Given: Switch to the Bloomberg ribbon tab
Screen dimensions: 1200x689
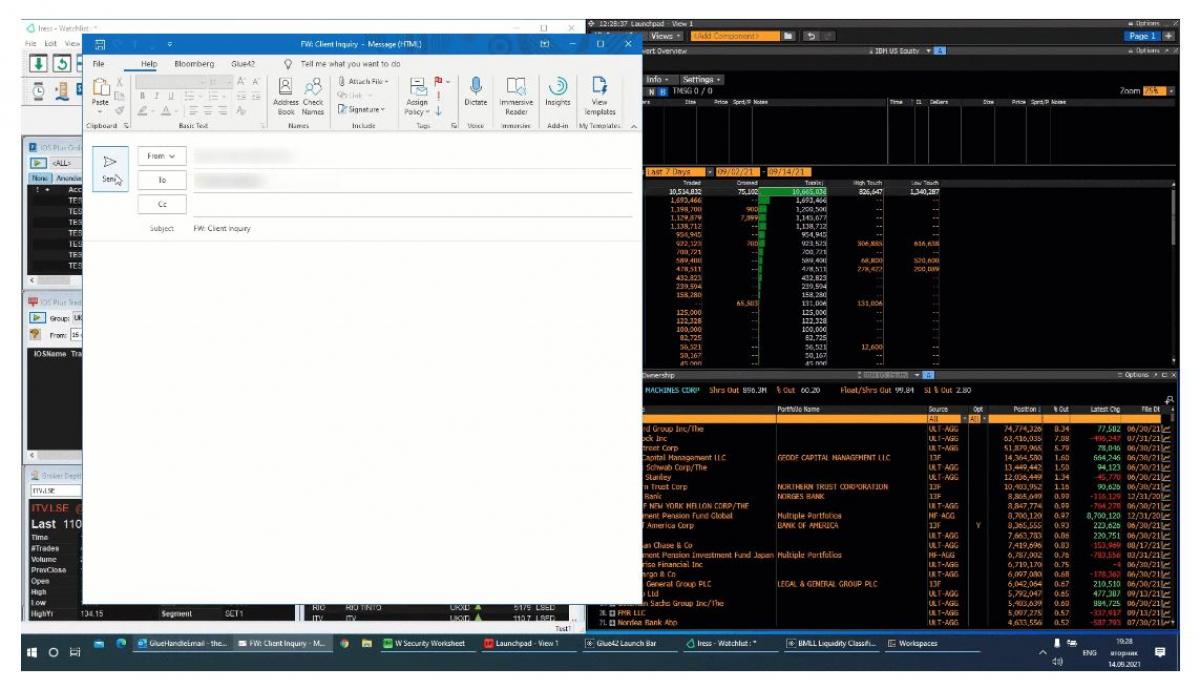Looking at the screenshot, I should point(194,63).
